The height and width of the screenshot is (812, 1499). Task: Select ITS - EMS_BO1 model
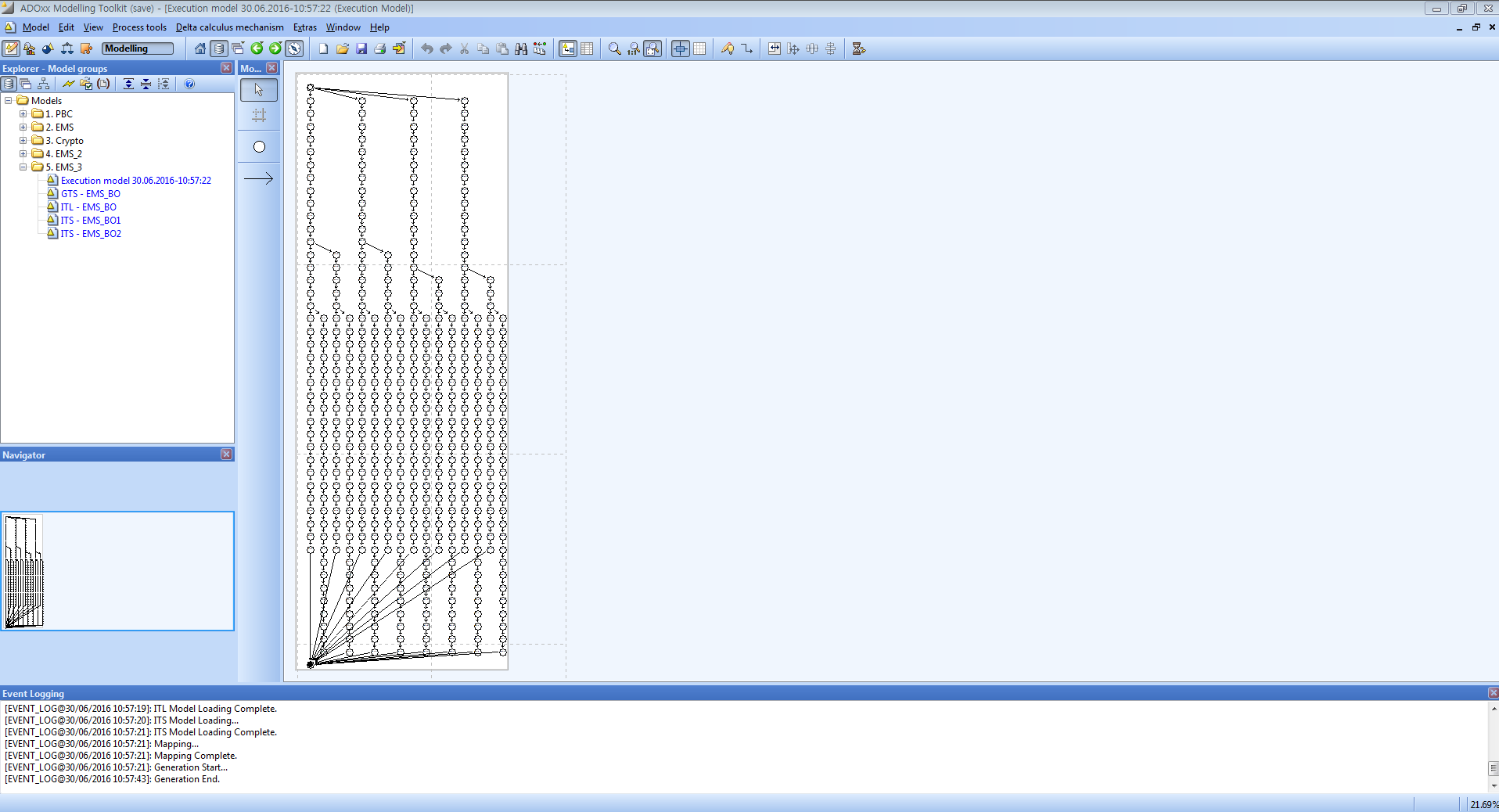[91, 221]
